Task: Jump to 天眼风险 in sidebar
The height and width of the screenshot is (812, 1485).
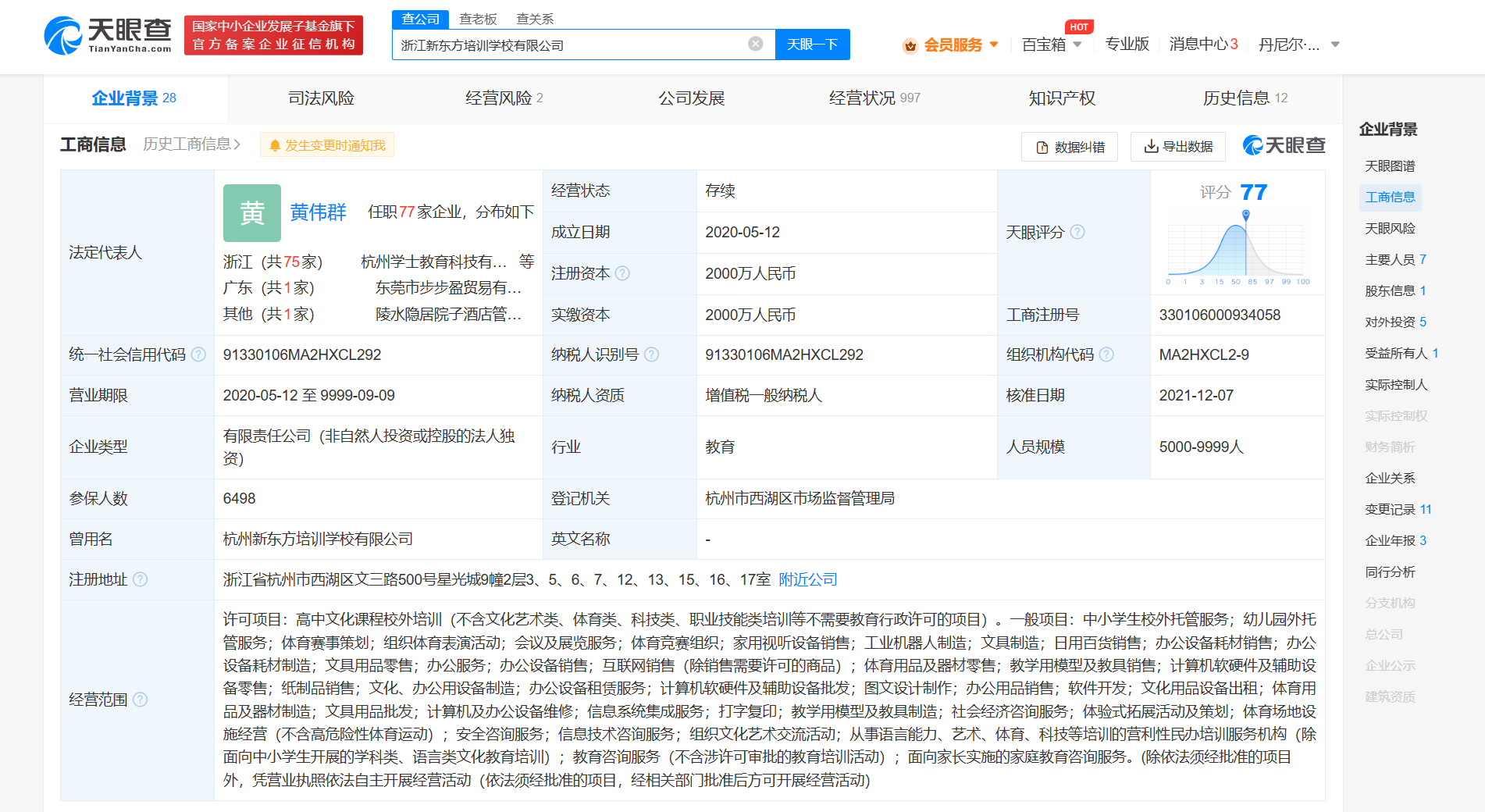Action: [1390, 228]
